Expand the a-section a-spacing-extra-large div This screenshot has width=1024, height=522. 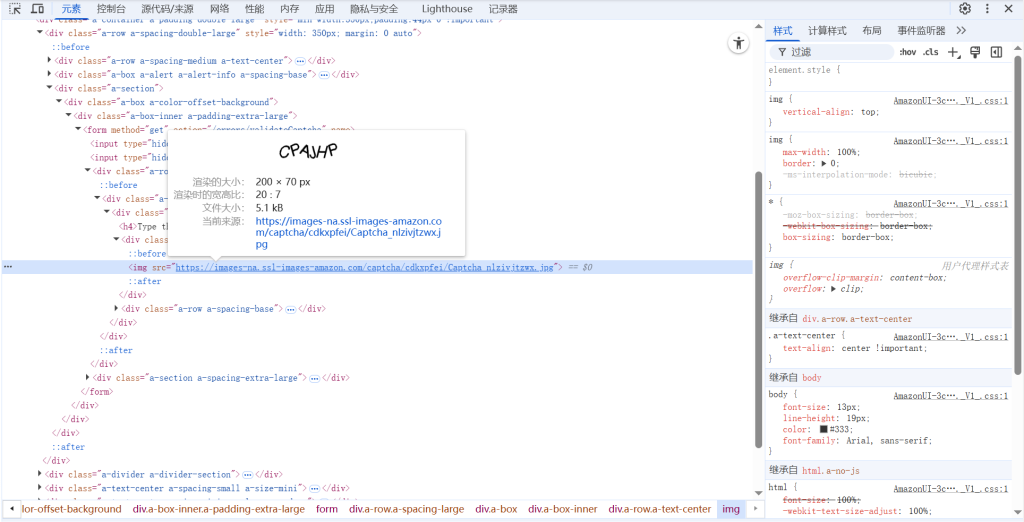[x=88, y=378]
